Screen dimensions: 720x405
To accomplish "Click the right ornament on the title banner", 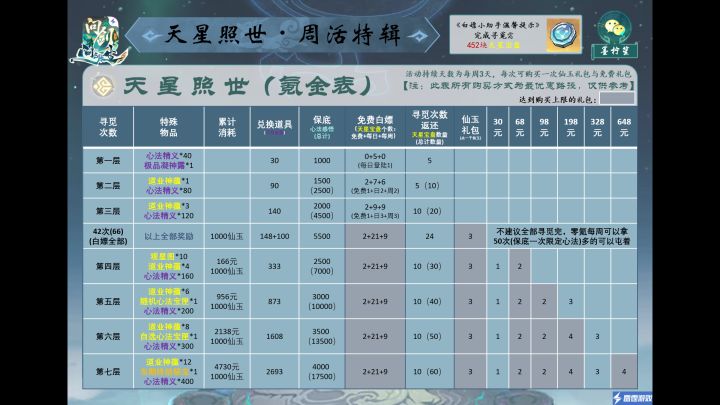I will [x=417, y=35].
